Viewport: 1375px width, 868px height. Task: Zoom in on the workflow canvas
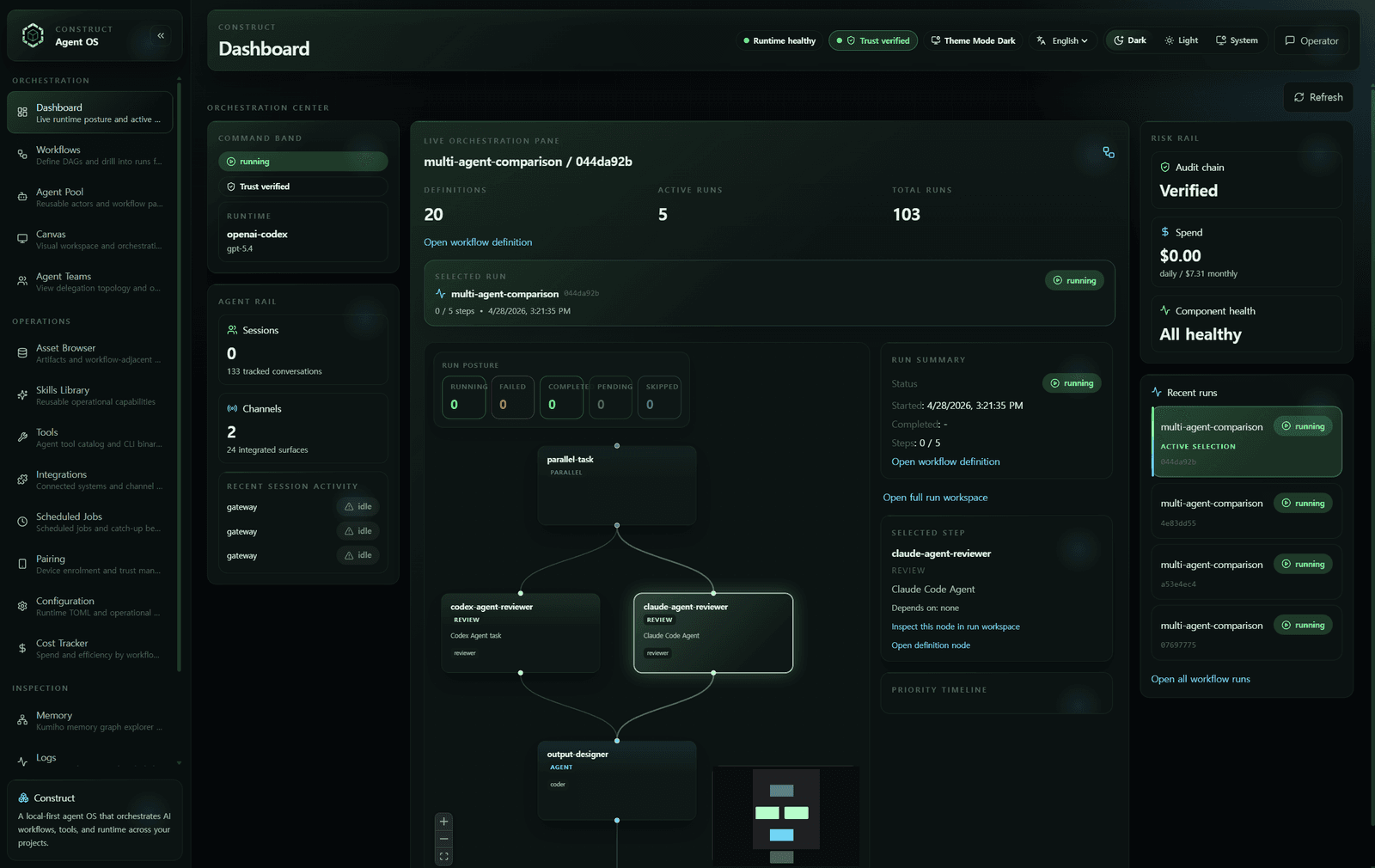click(443, 822)
